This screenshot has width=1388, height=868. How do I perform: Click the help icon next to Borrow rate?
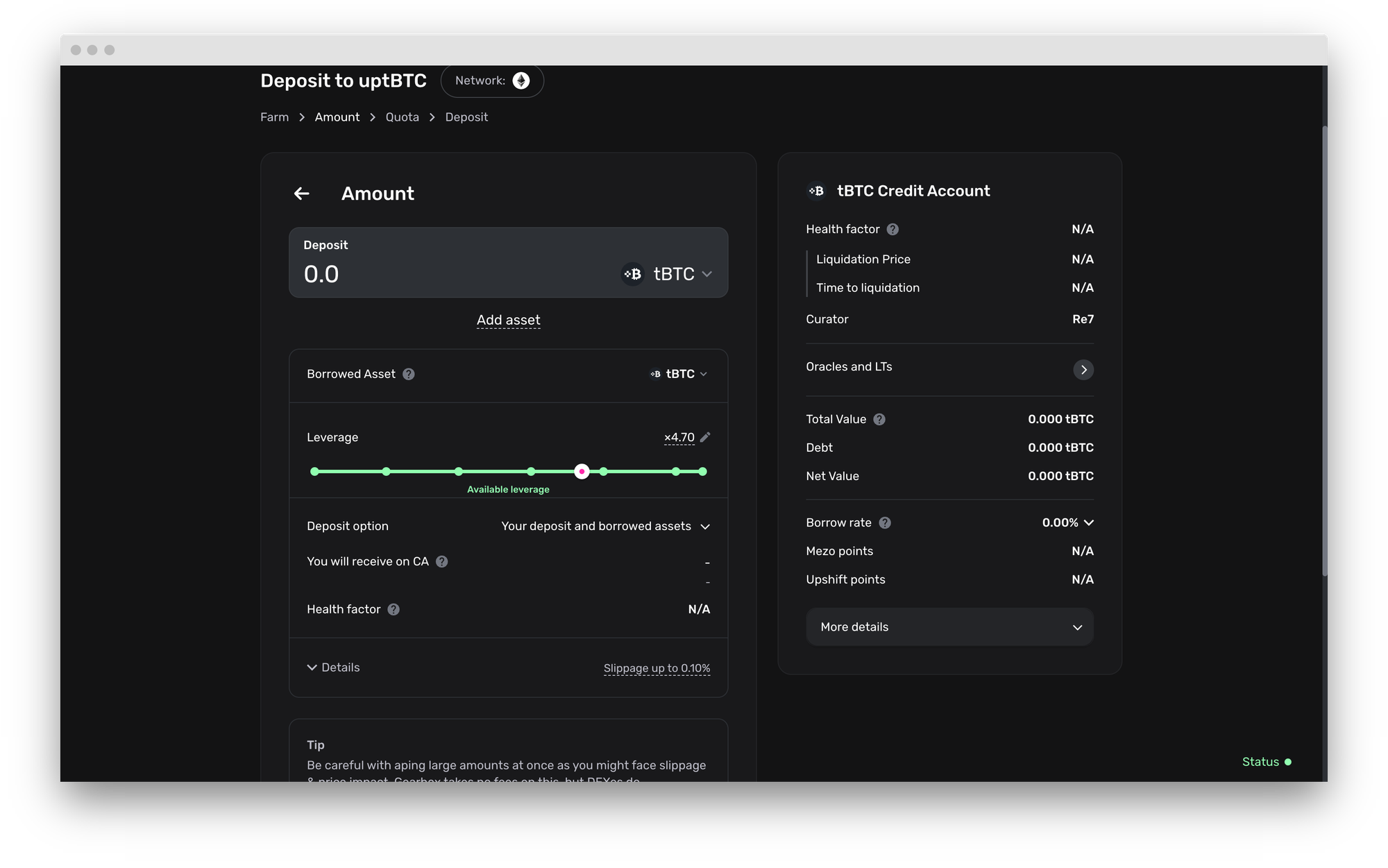(x=885, y=522)
